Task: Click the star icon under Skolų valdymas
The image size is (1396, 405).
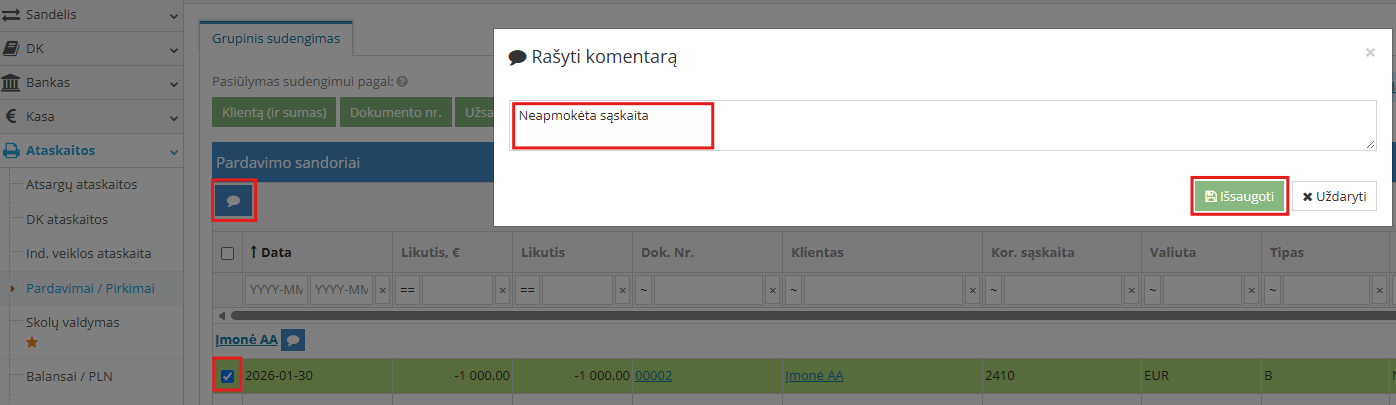Action: coord(32,342)
